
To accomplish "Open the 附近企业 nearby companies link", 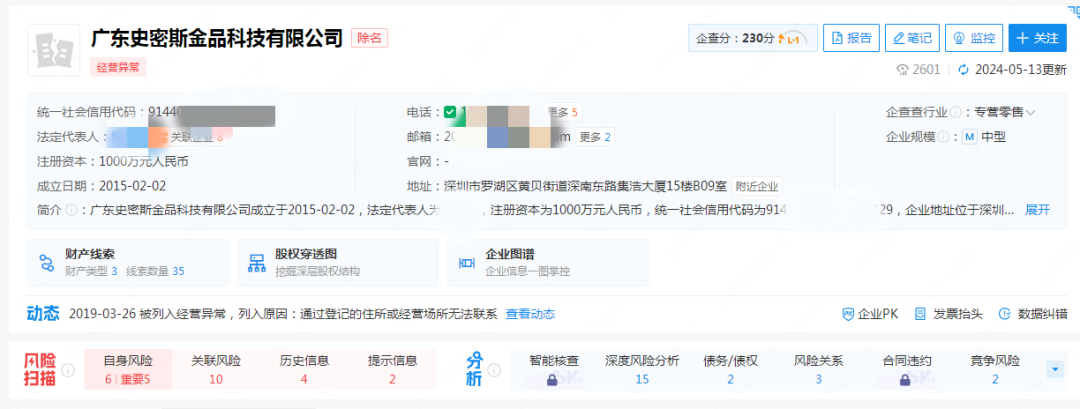I will pyautogui.click(x=757, y=186).
